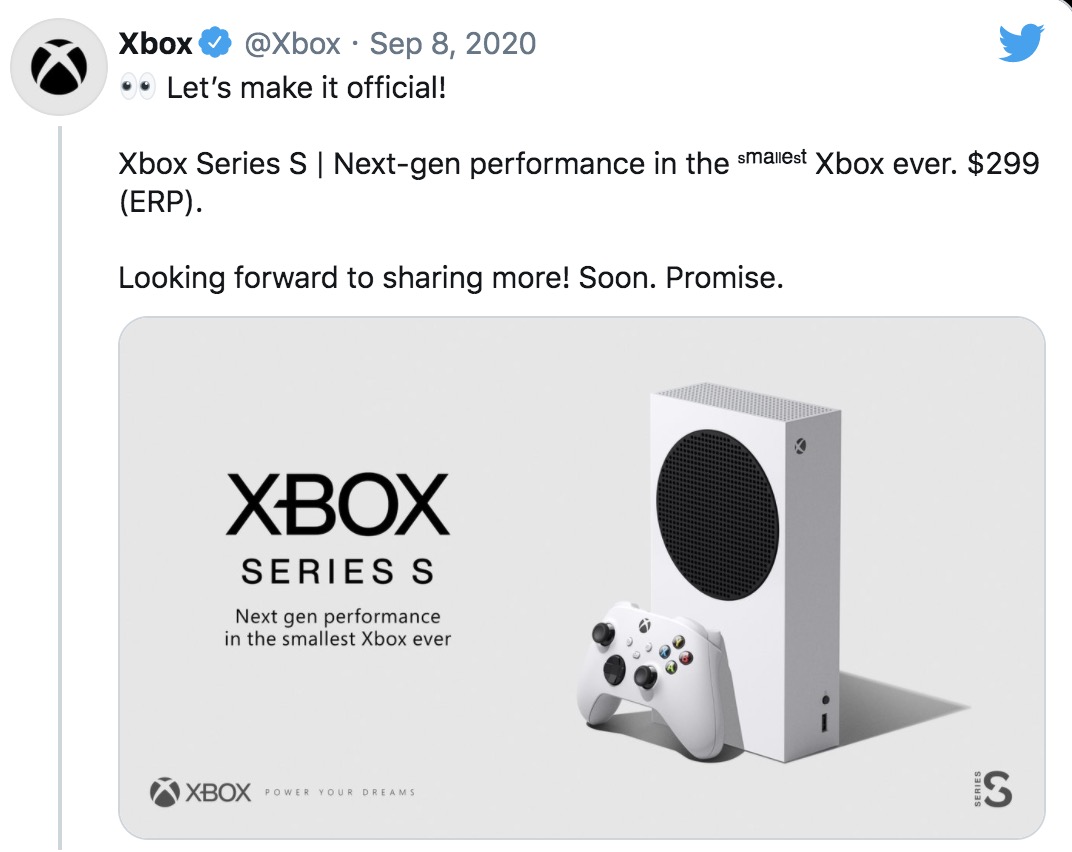Viewport: 1072px width, 852px height.
Task: Click the Xbox sphere logo in image footer
Action: pos(164,792)
